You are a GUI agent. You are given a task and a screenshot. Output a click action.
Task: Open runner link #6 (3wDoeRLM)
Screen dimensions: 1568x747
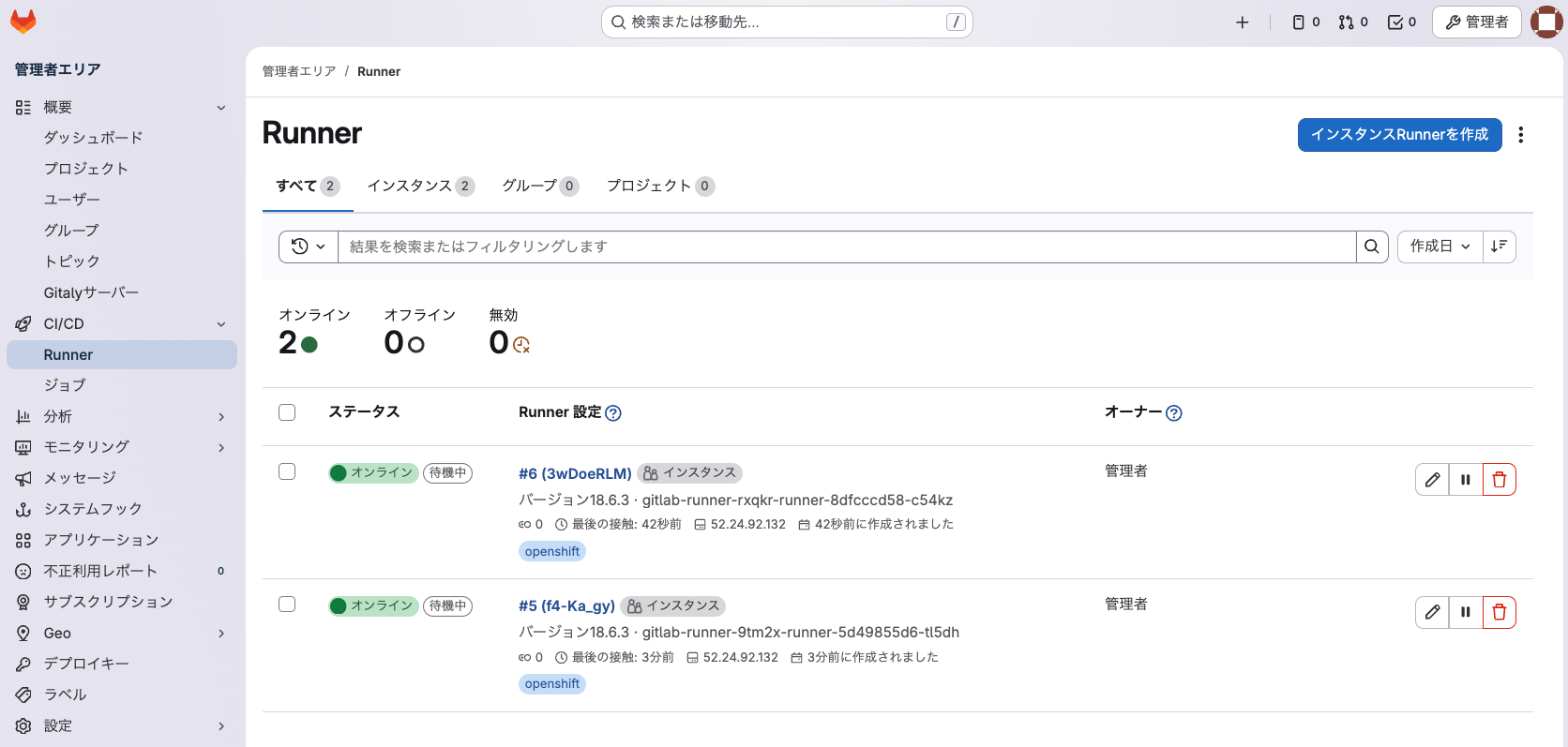tap(575, 473)
